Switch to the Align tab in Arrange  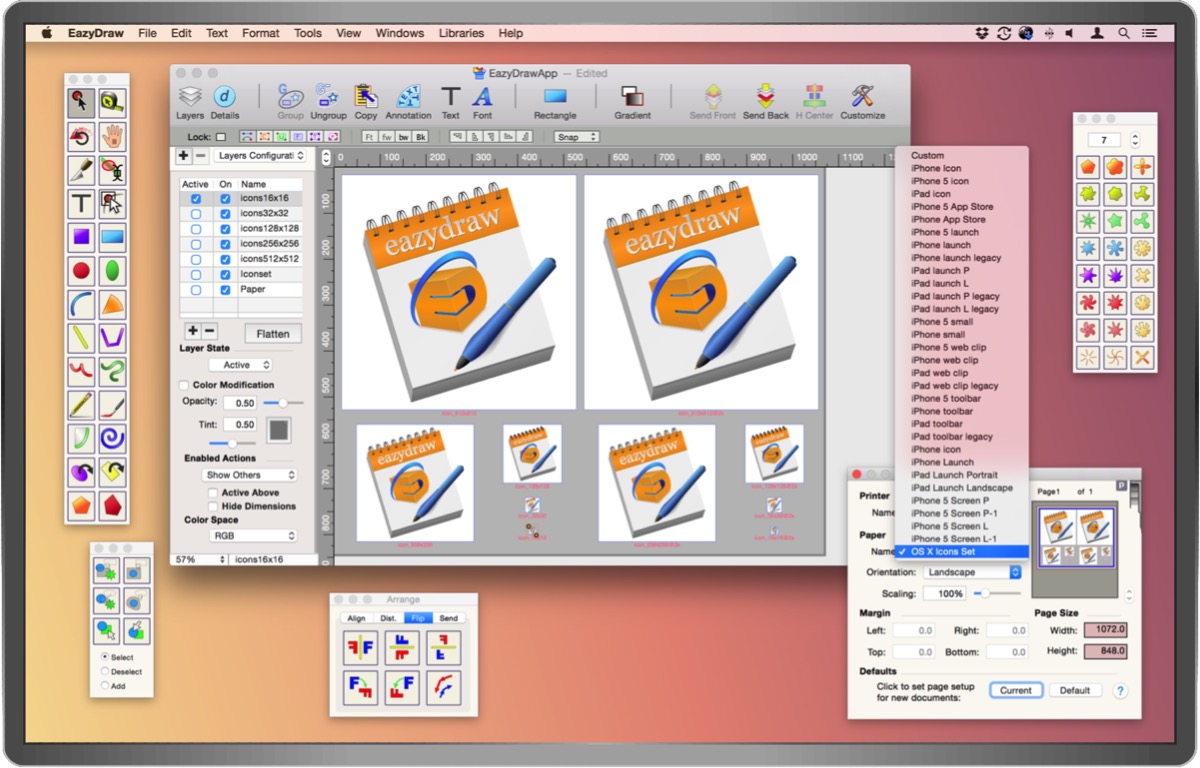pyautogui.click(x=356, y=618)
